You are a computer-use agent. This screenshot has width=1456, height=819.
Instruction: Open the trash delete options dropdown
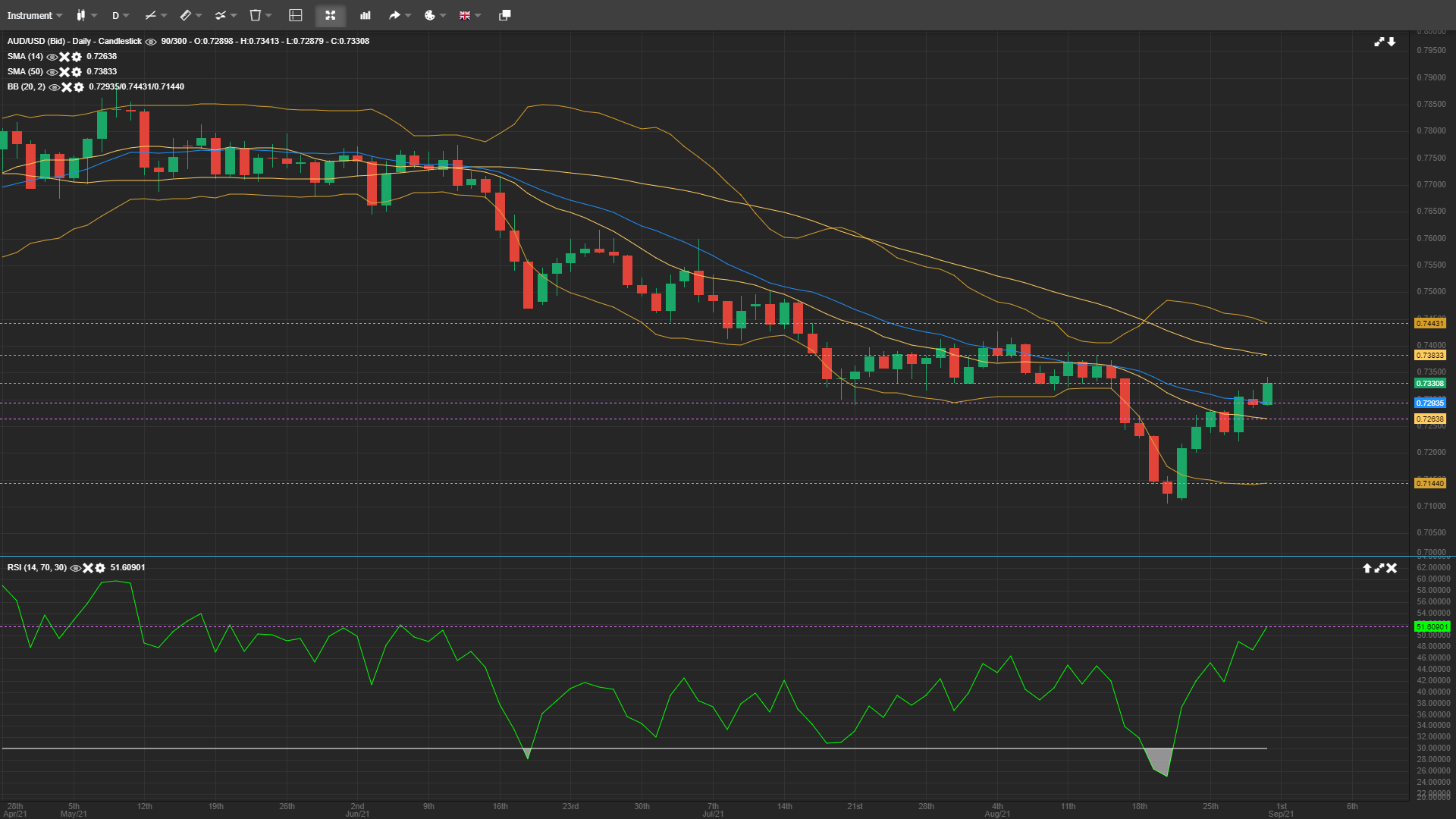(268, 15)
